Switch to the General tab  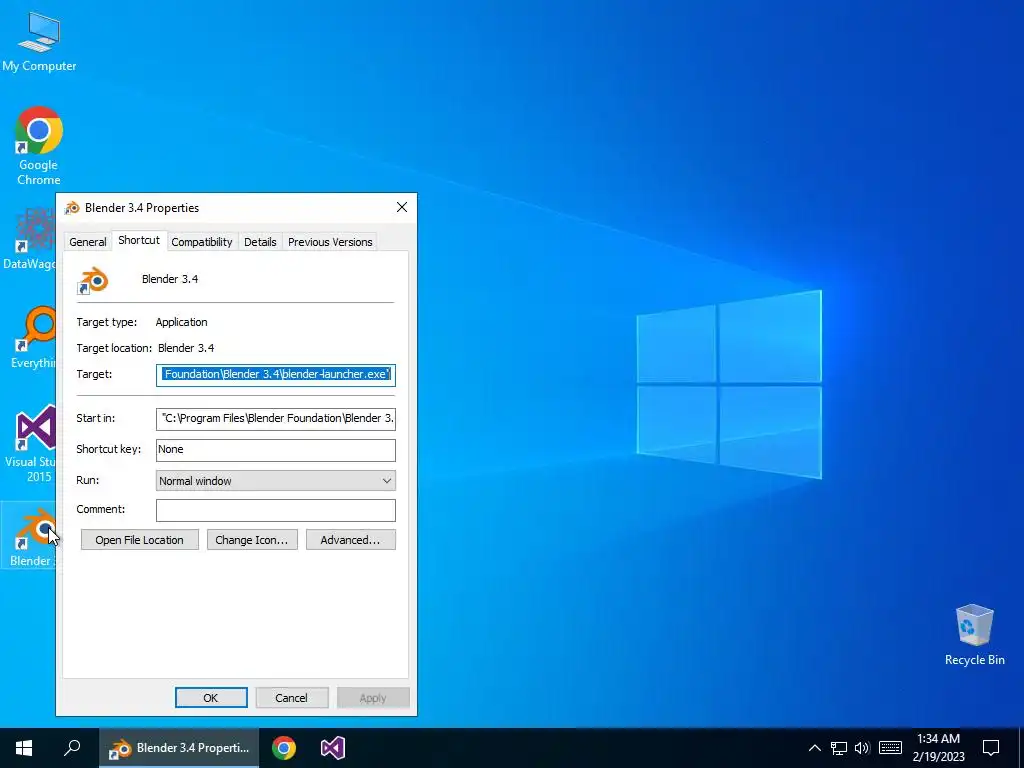pos(88,242)
